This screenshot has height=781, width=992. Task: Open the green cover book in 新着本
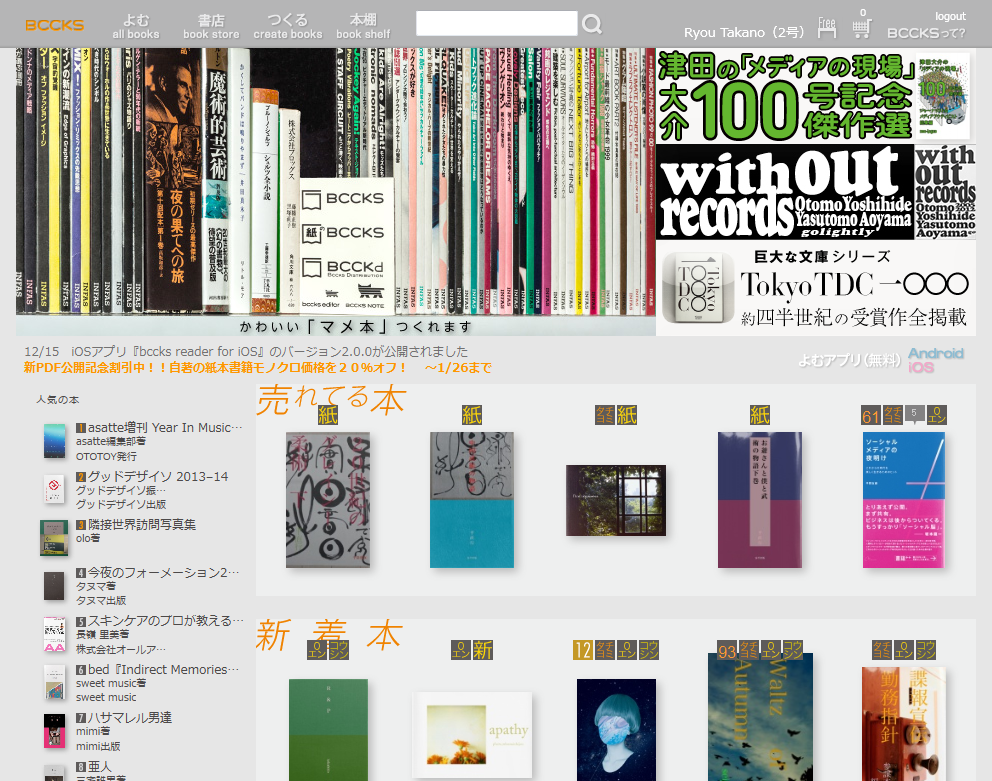tap(328, 730)
